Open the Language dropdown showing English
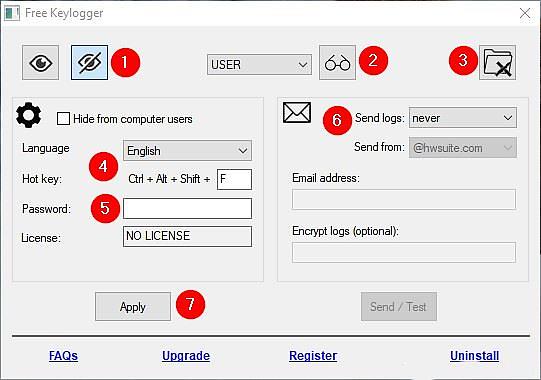 (187, 150)
